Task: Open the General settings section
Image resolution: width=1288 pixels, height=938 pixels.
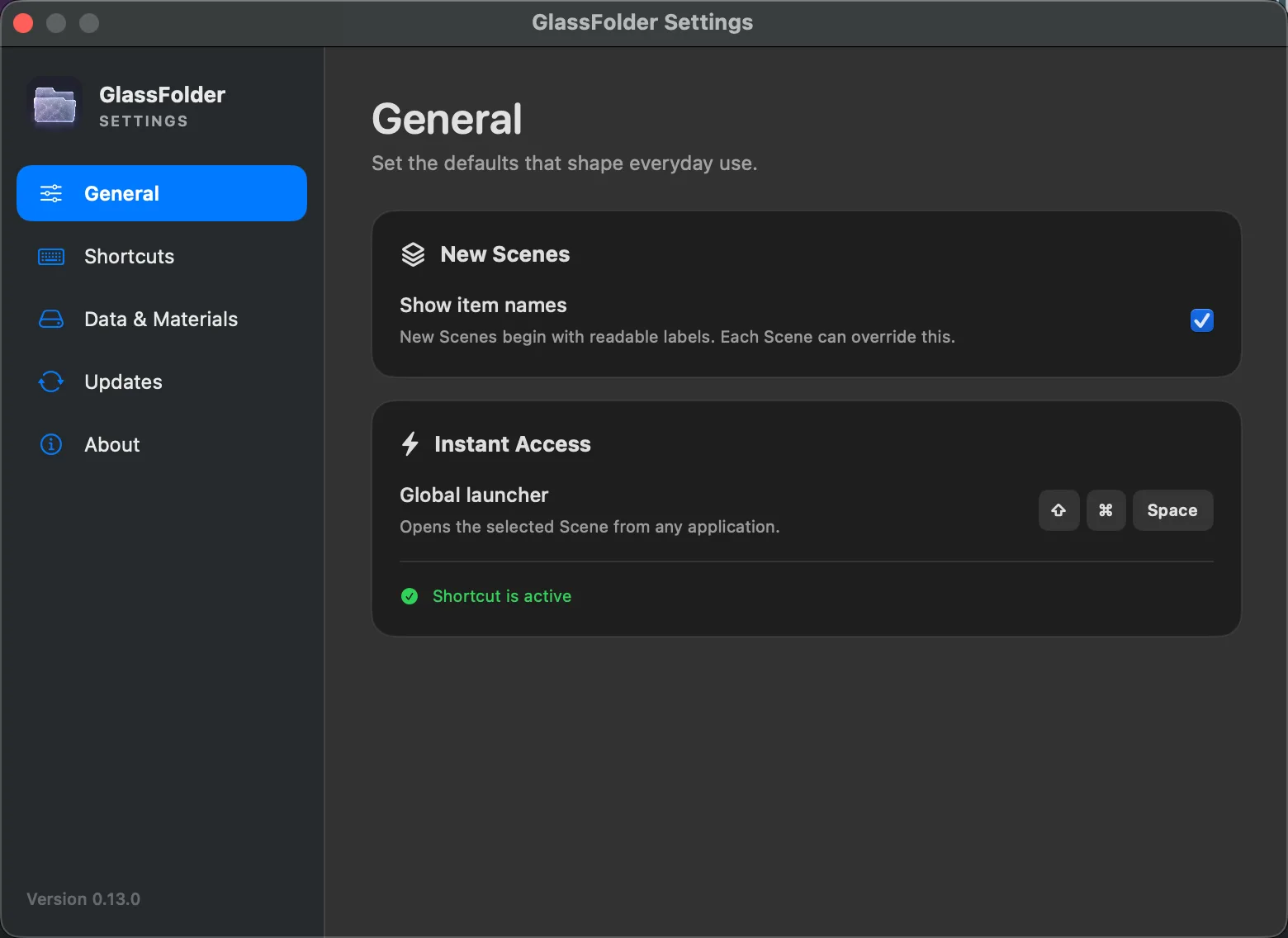Action: pos(162,193)
